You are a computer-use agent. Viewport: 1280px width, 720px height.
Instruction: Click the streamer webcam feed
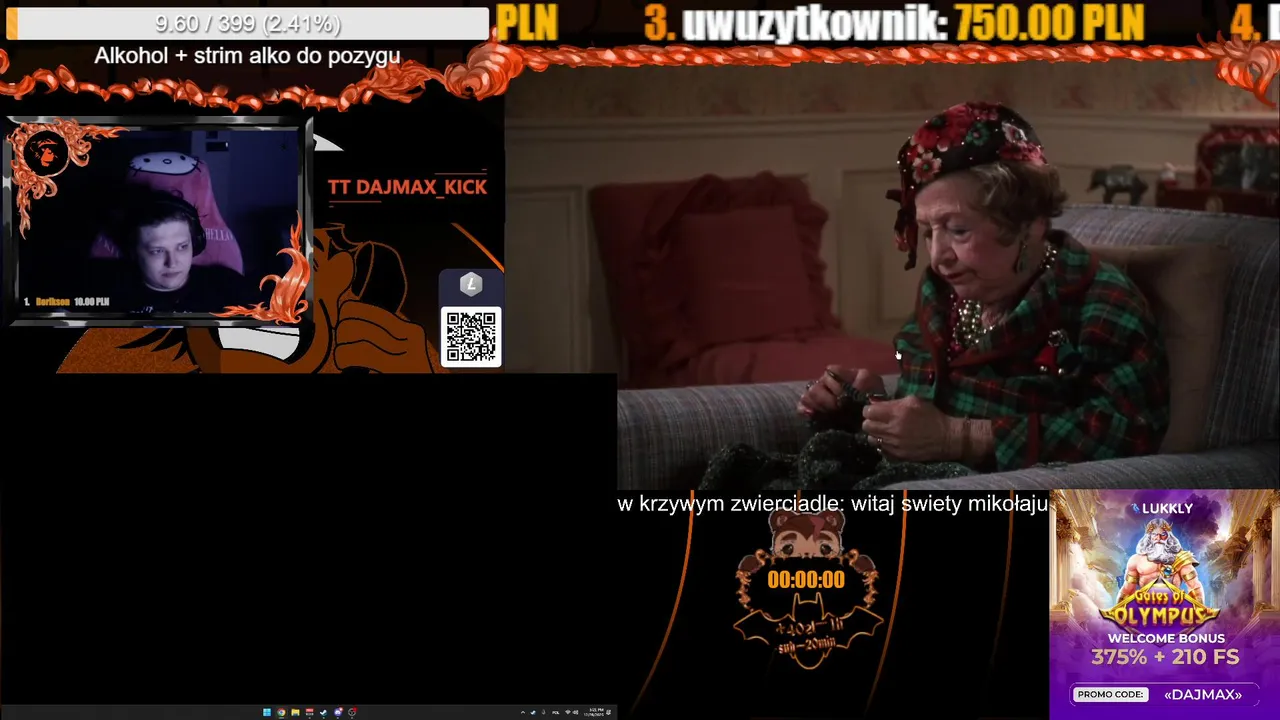[160, 220]
